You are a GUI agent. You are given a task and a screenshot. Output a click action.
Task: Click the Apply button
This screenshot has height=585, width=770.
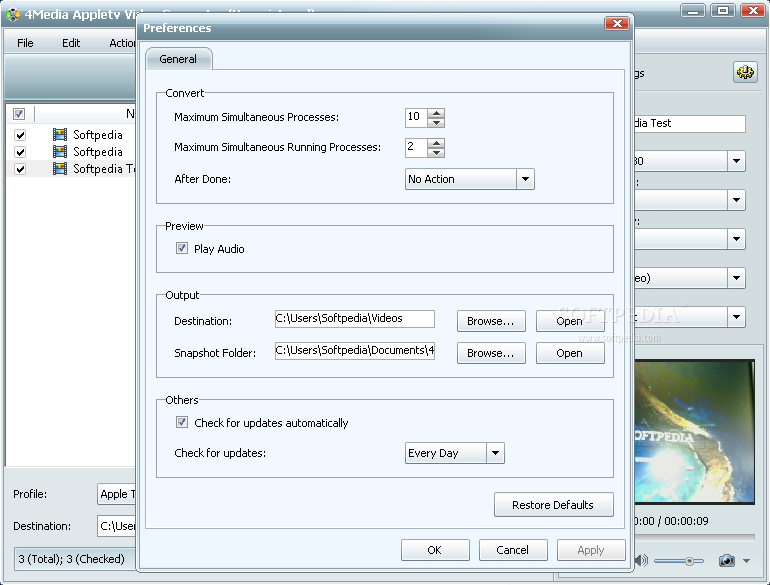591,550
